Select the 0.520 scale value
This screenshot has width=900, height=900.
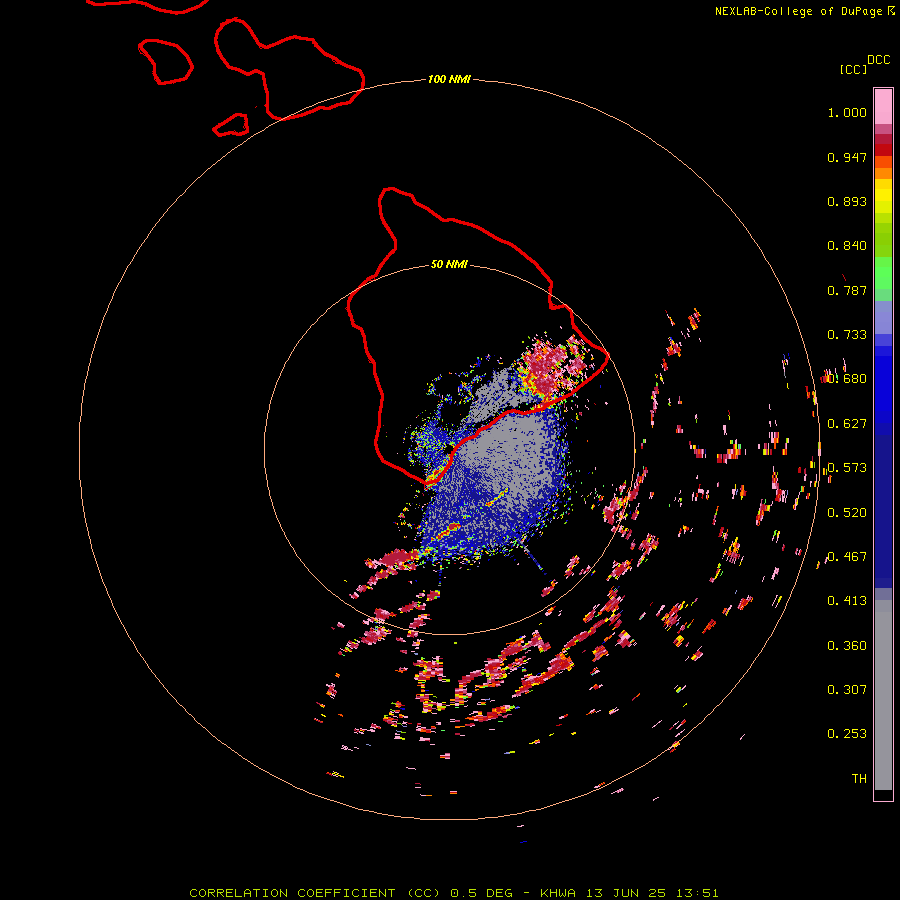tap(847, 513)
